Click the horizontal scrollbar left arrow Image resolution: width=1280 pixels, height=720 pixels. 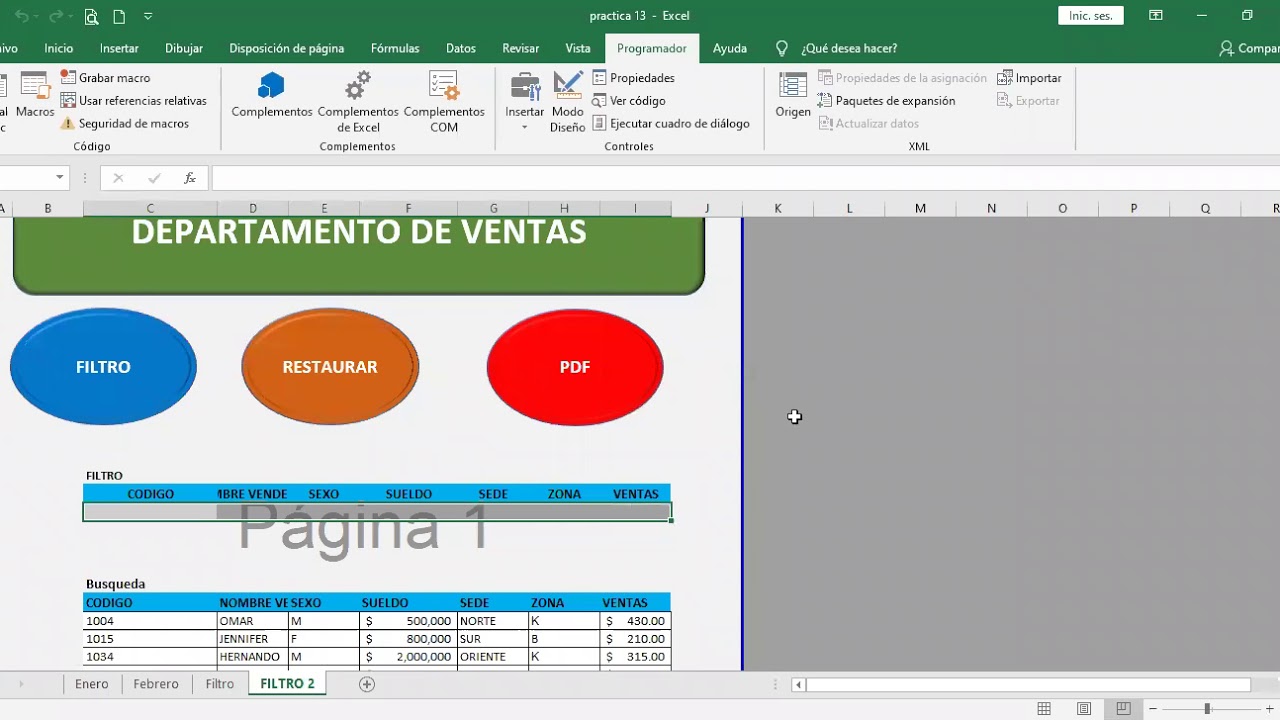coord(798,685)
